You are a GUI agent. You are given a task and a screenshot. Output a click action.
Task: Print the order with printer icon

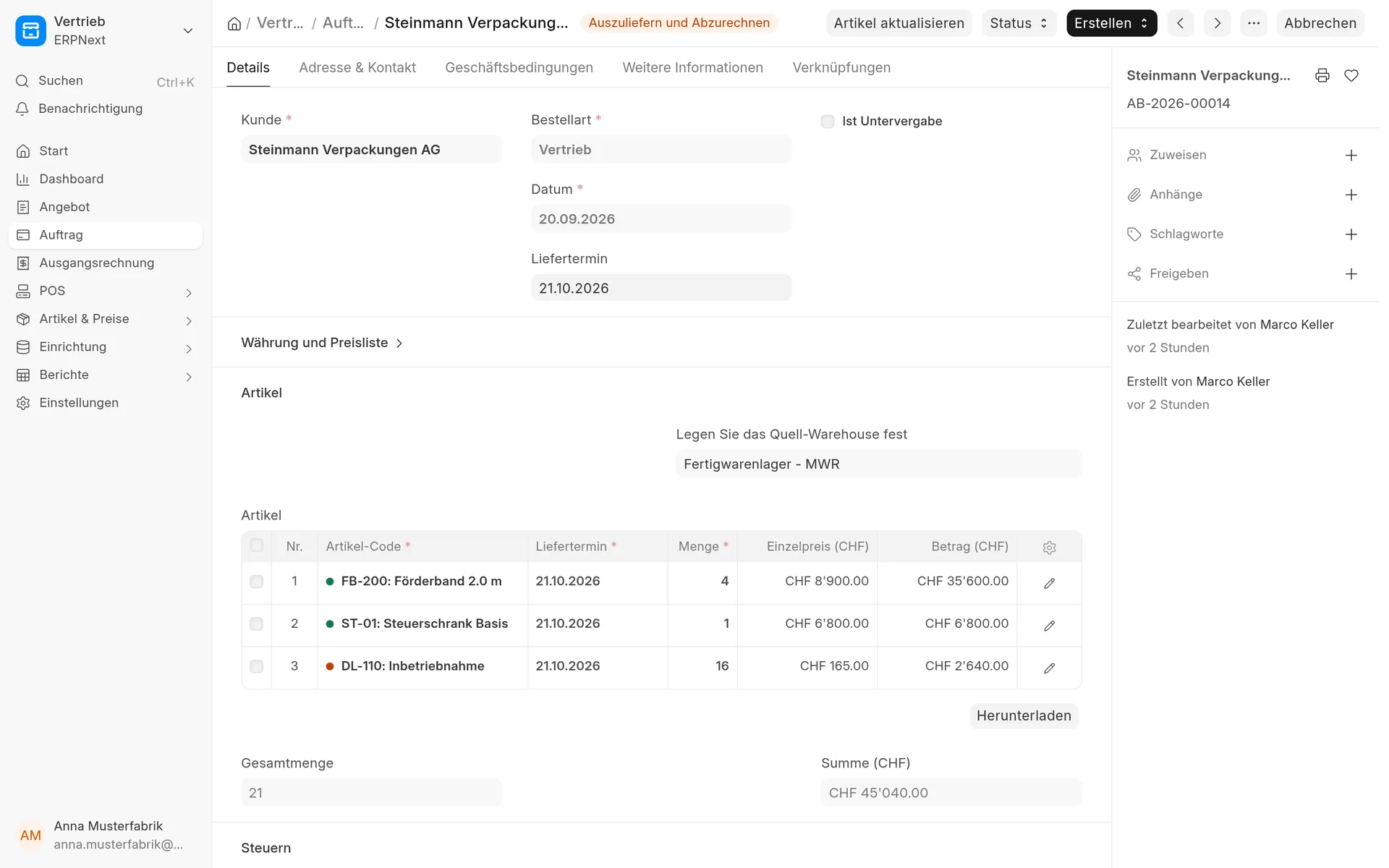[1322, 75]
